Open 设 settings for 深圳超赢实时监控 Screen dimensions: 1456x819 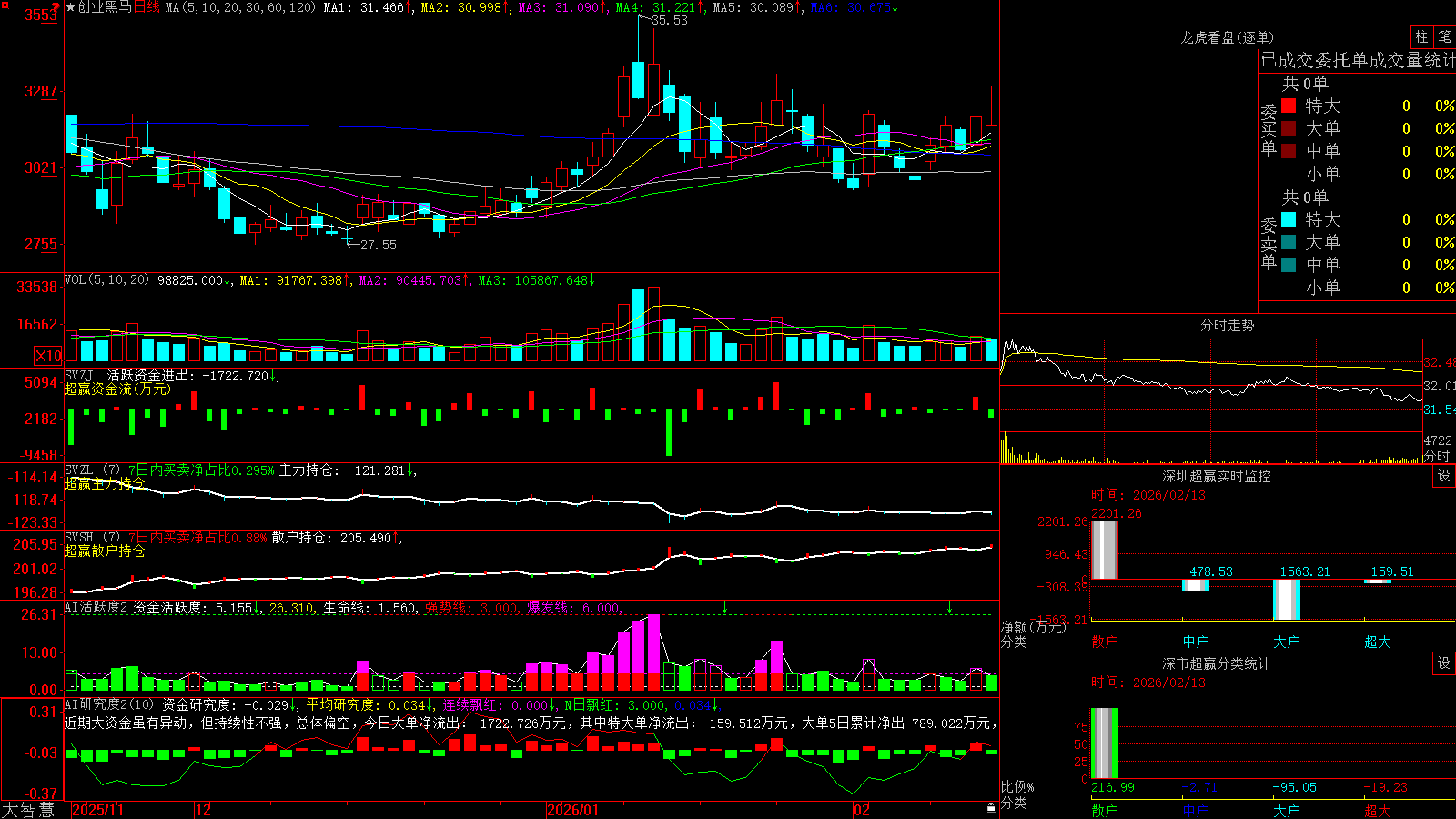pos(1444,476)
